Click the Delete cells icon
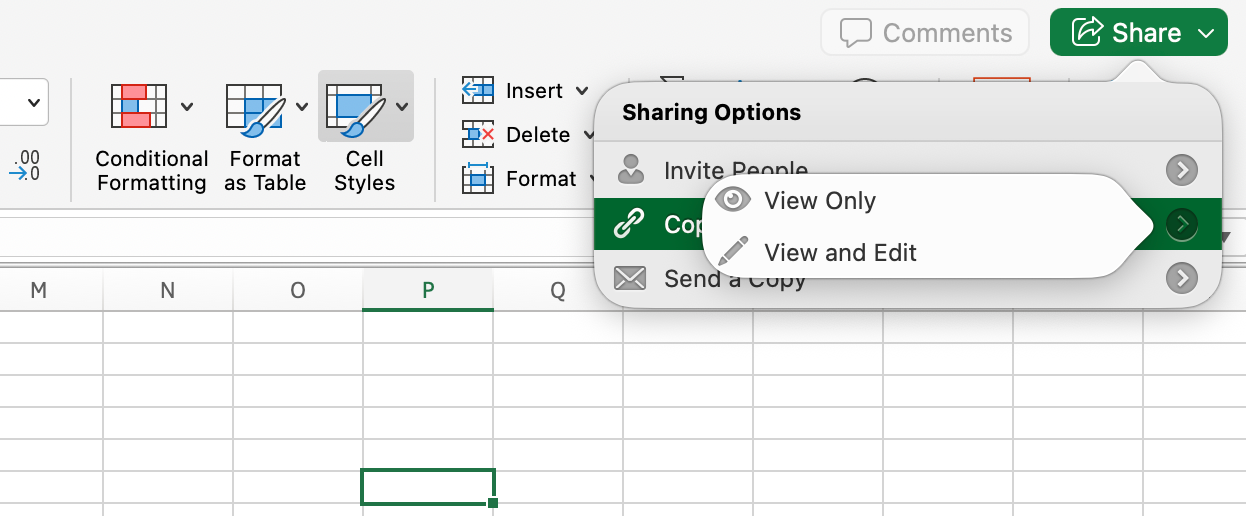 coord(478,135)
